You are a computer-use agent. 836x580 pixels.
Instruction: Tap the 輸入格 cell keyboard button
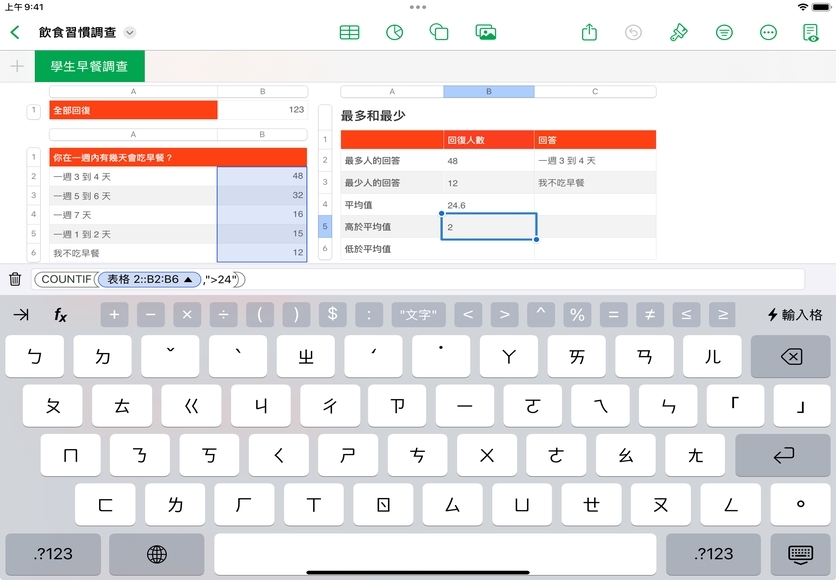(x=795, y=315)
